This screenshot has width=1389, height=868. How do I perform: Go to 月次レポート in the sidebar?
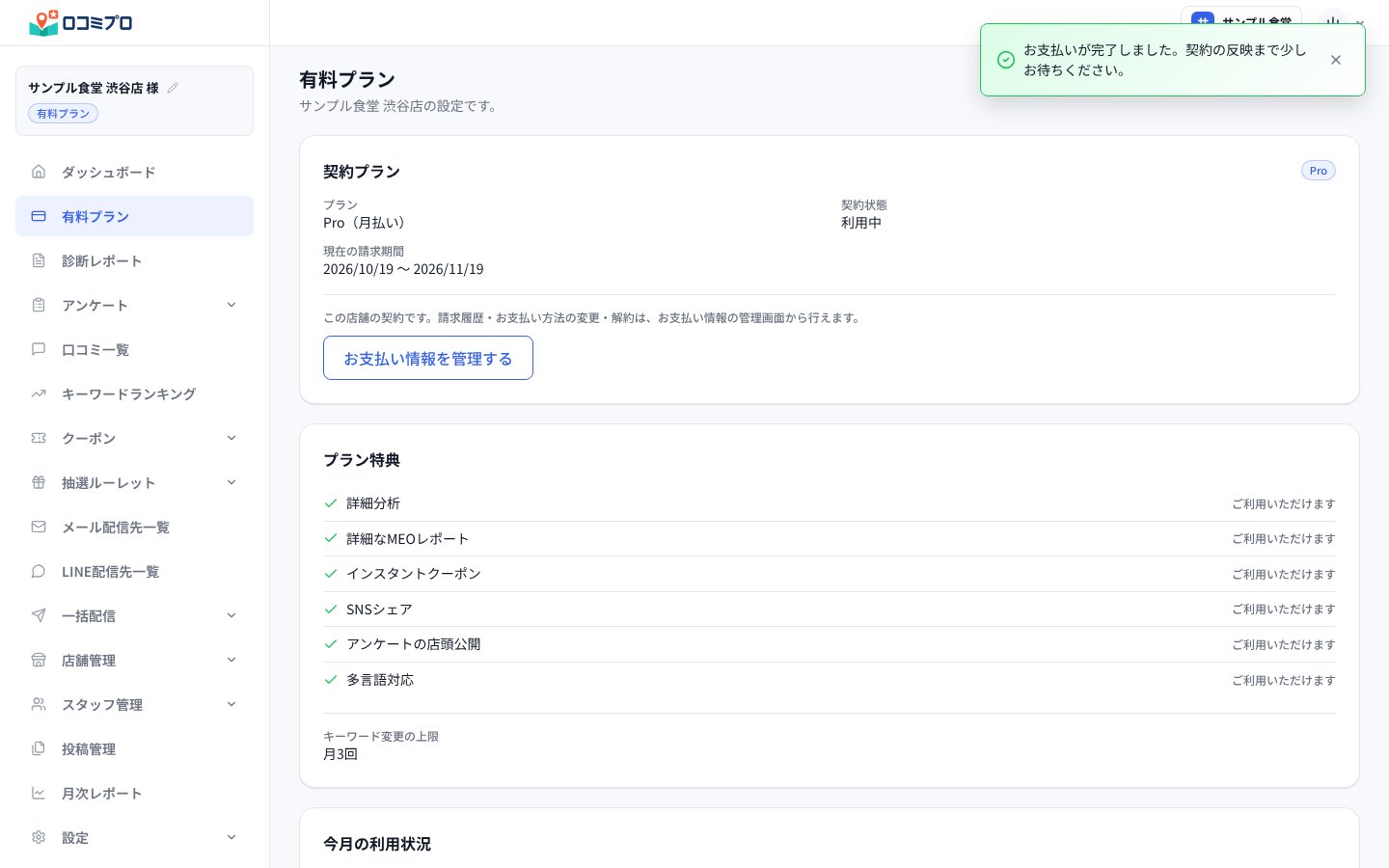[134, 793]
